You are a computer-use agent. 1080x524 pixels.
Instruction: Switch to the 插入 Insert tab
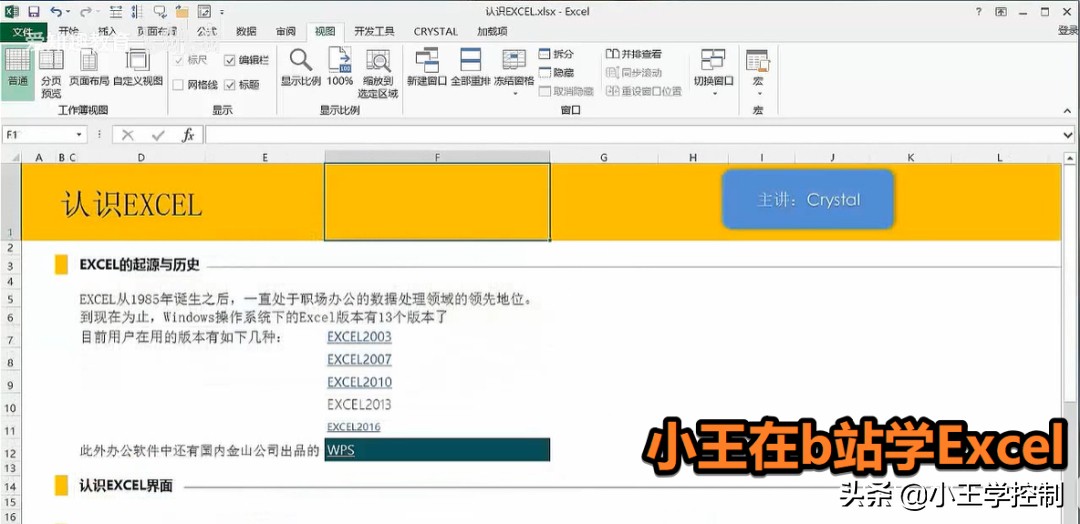click(107, 32)
